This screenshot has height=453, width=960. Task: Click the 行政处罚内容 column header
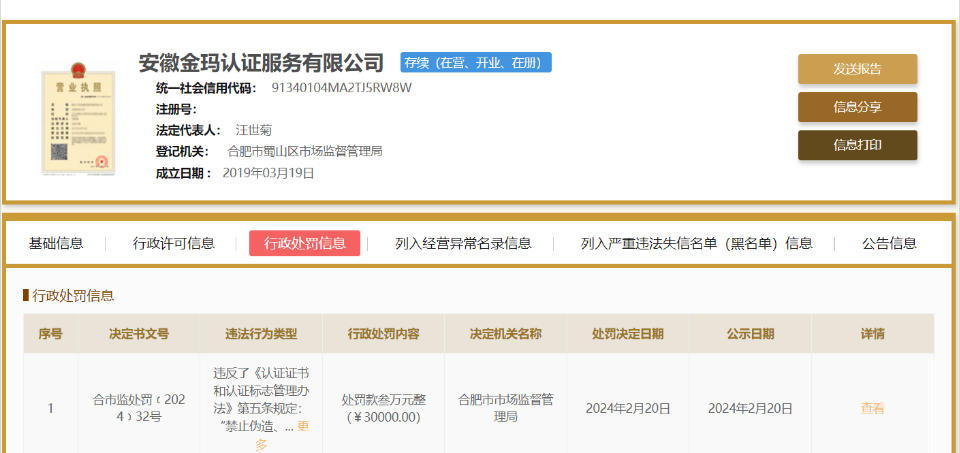(383, 334)
